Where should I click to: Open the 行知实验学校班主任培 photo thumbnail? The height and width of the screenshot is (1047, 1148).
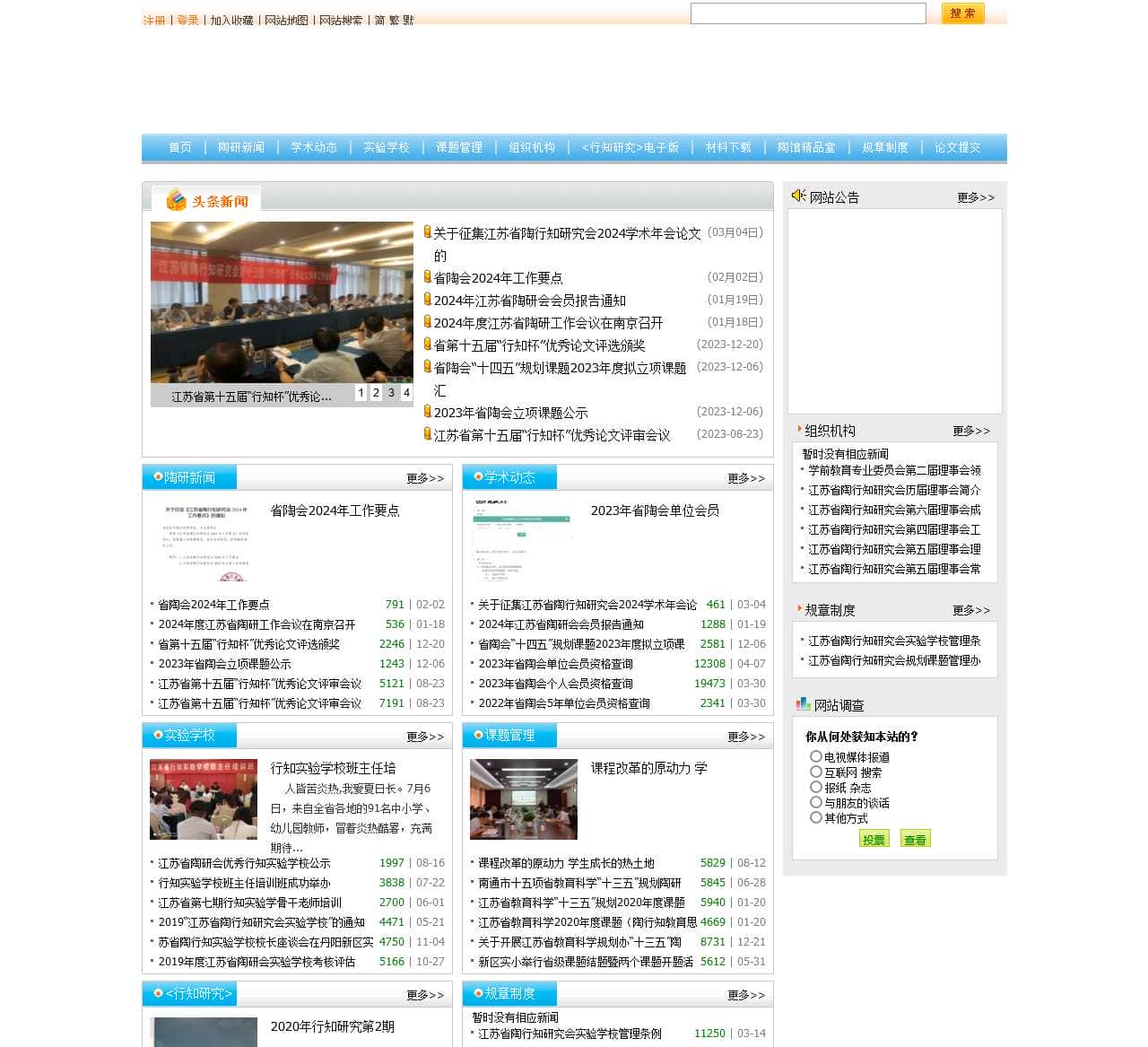coord(204,799)
